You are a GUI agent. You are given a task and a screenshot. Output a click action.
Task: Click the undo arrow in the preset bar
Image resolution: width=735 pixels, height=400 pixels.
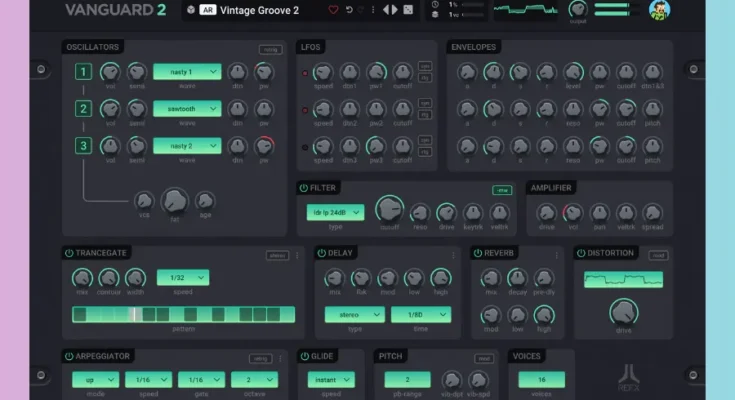pyautogui.click(x=348, y=10)
